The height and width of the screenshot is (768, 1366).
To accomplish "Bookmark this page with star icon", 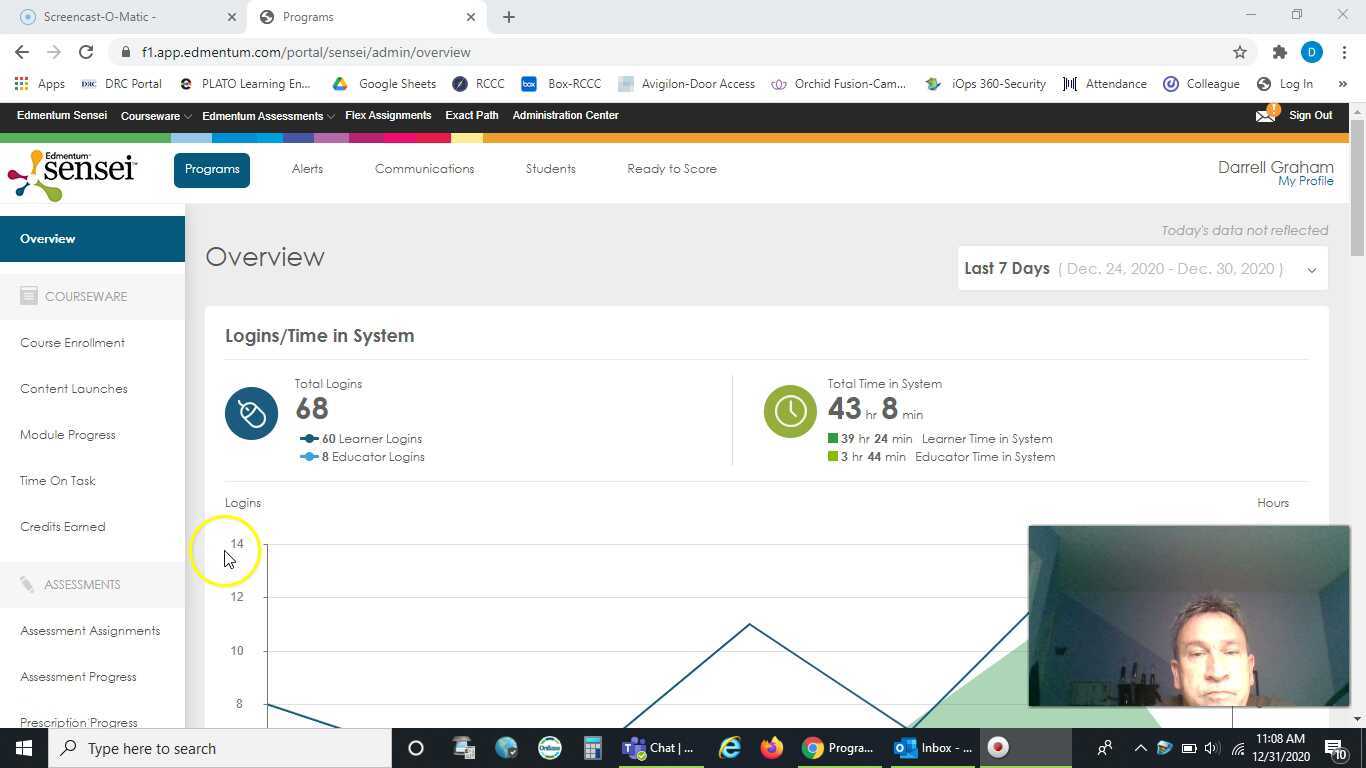I will tap(1240, 52).
